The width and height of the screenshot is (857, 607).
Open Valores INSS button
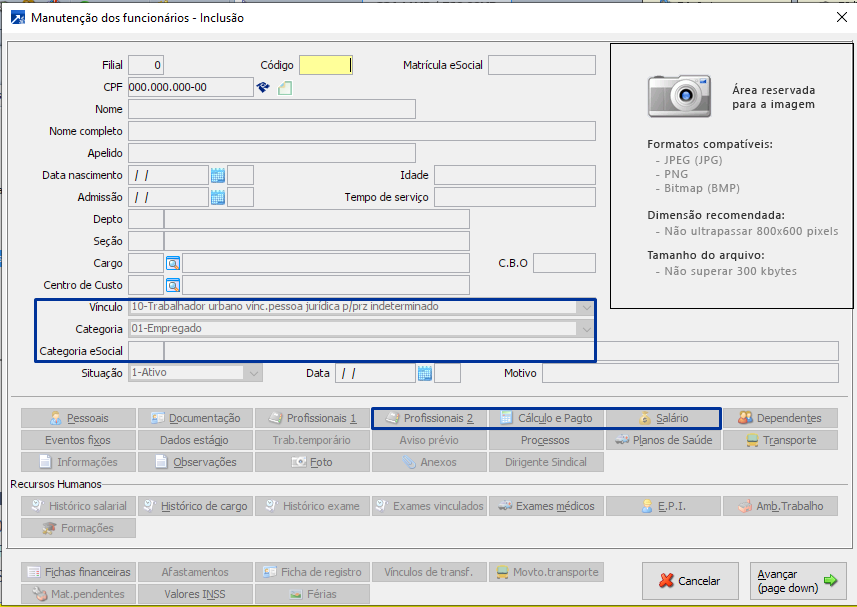195,594
